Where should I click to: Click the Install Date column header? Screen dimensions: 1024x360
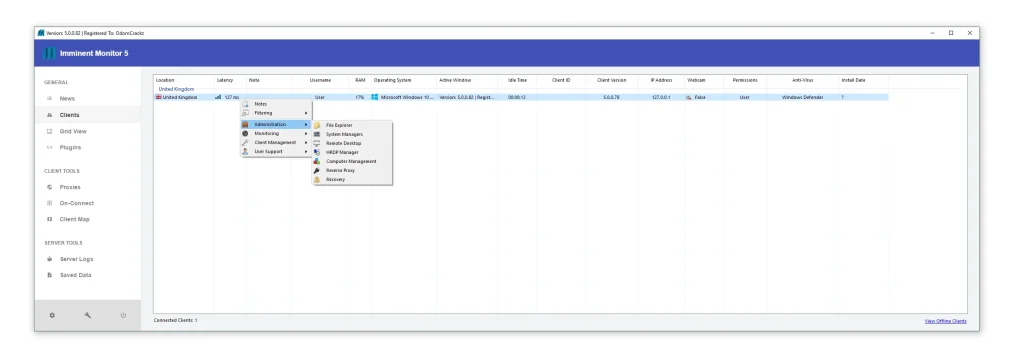pyautogui.click(x=853, y=80)
